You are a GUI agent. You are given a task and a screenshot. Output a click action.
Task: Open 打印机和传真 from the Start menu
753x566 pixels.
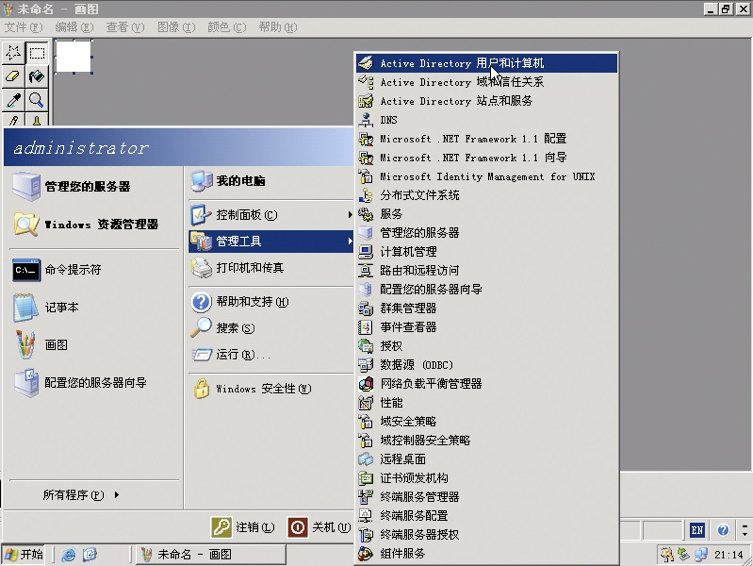tap(271, 267)
